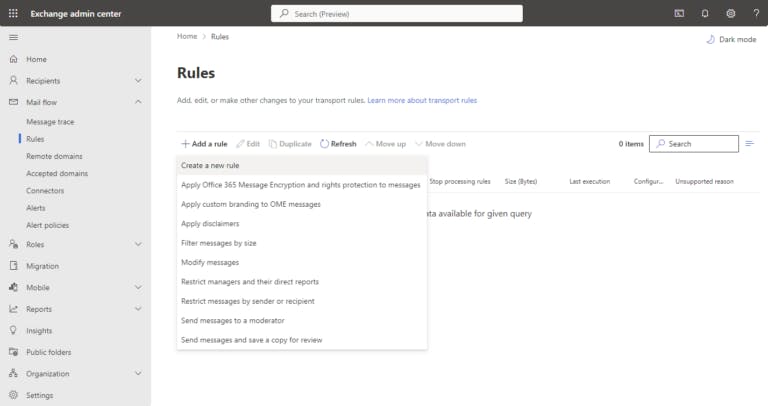Open Cloud Shell icon in header

point(679,13)
